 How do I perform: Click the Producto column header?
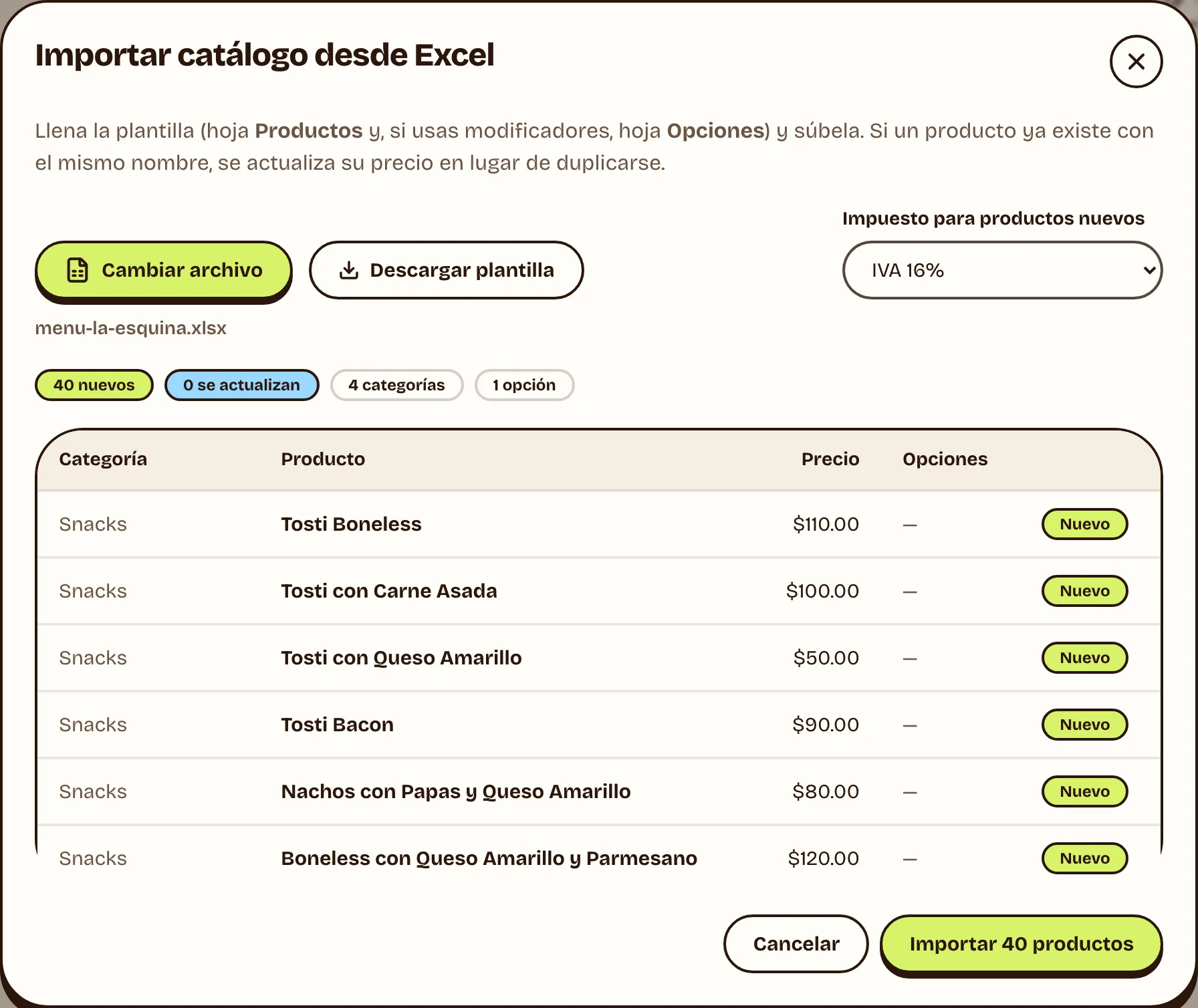click(x=323, y=459)
